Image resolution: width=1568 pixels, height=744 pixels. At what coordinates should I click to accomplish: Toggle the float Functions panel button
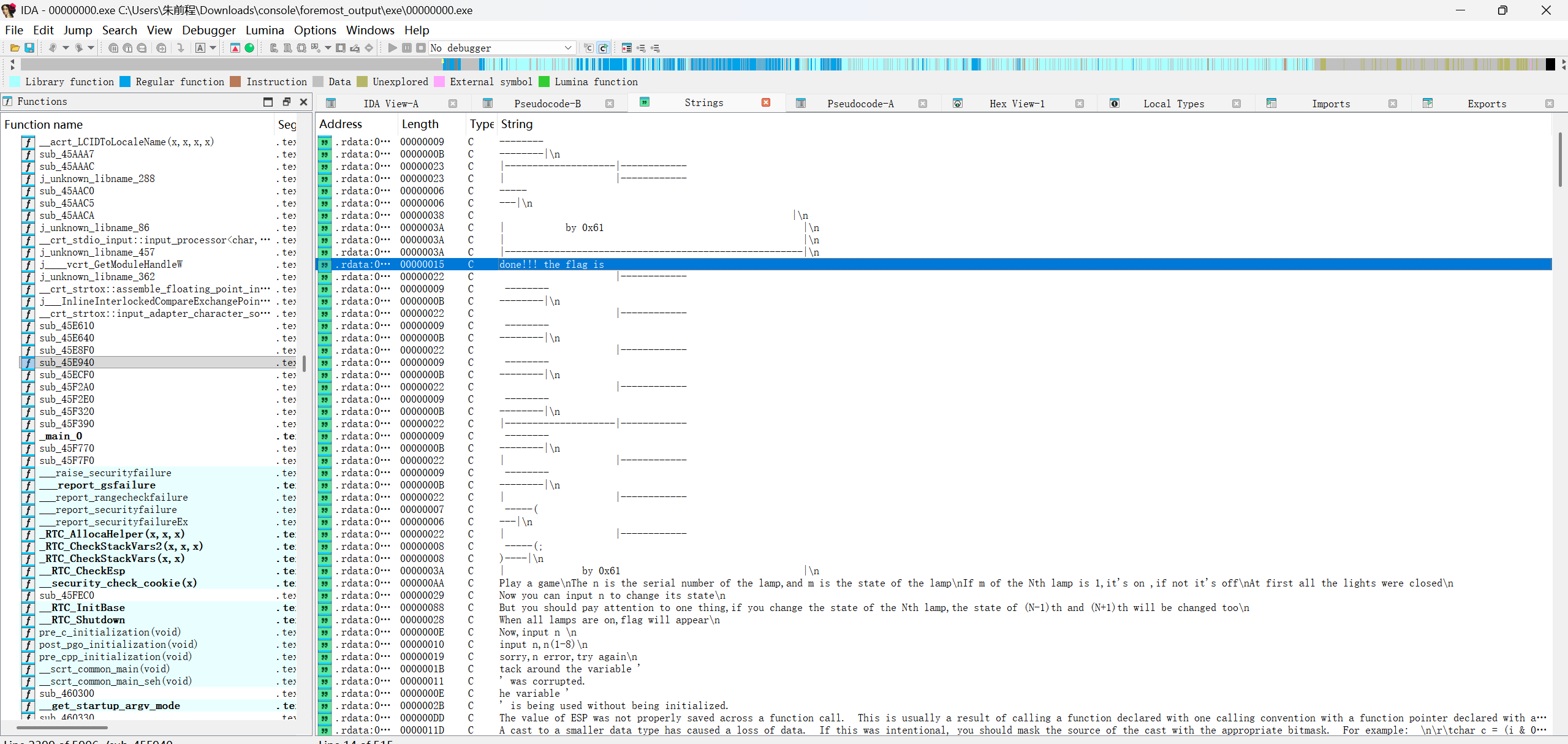pyautogui.click(x=286, y=102)
